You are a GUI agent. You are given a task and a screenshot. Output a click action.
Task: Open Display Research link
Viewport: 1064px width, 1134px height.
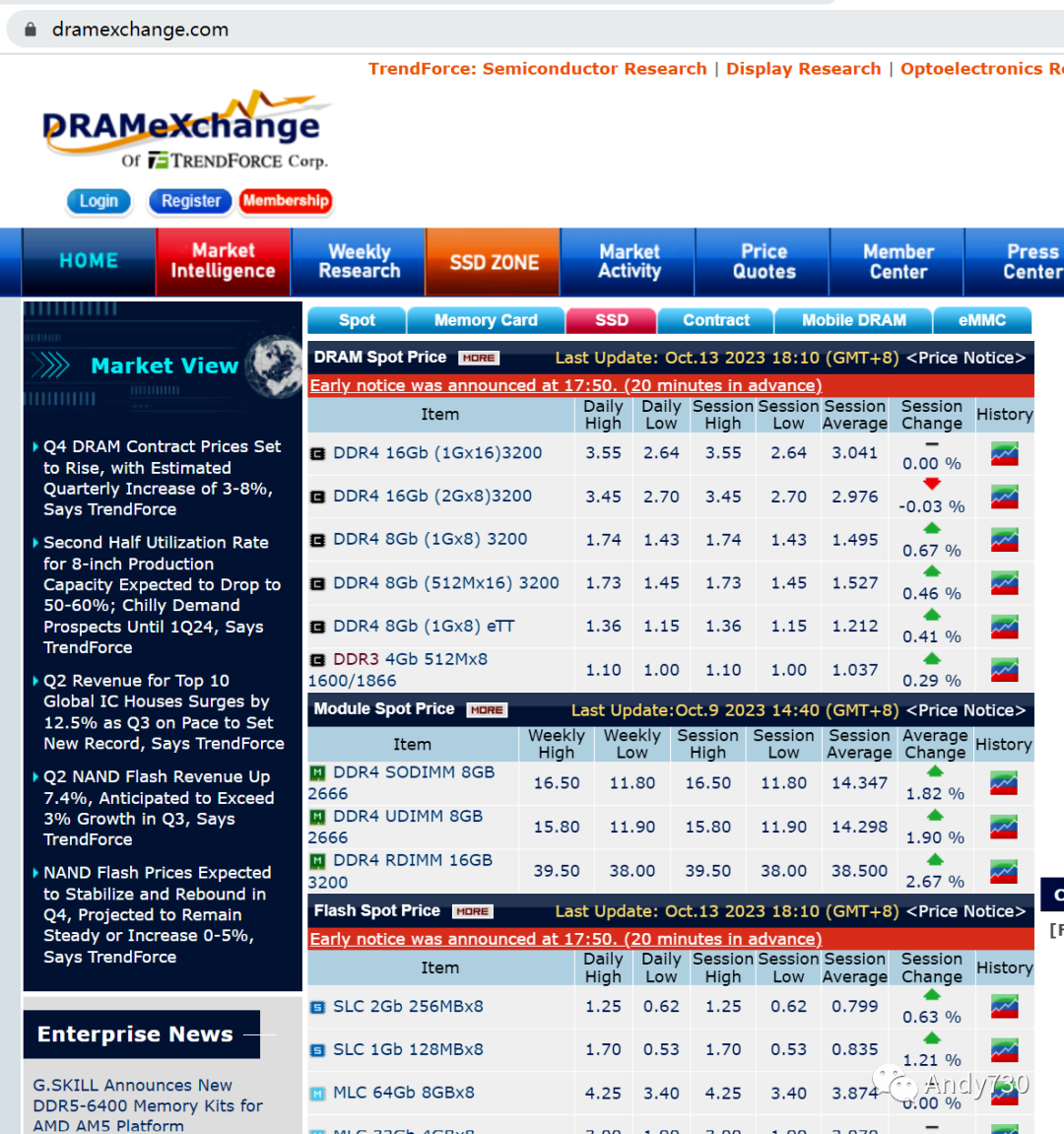pos(804,69)
